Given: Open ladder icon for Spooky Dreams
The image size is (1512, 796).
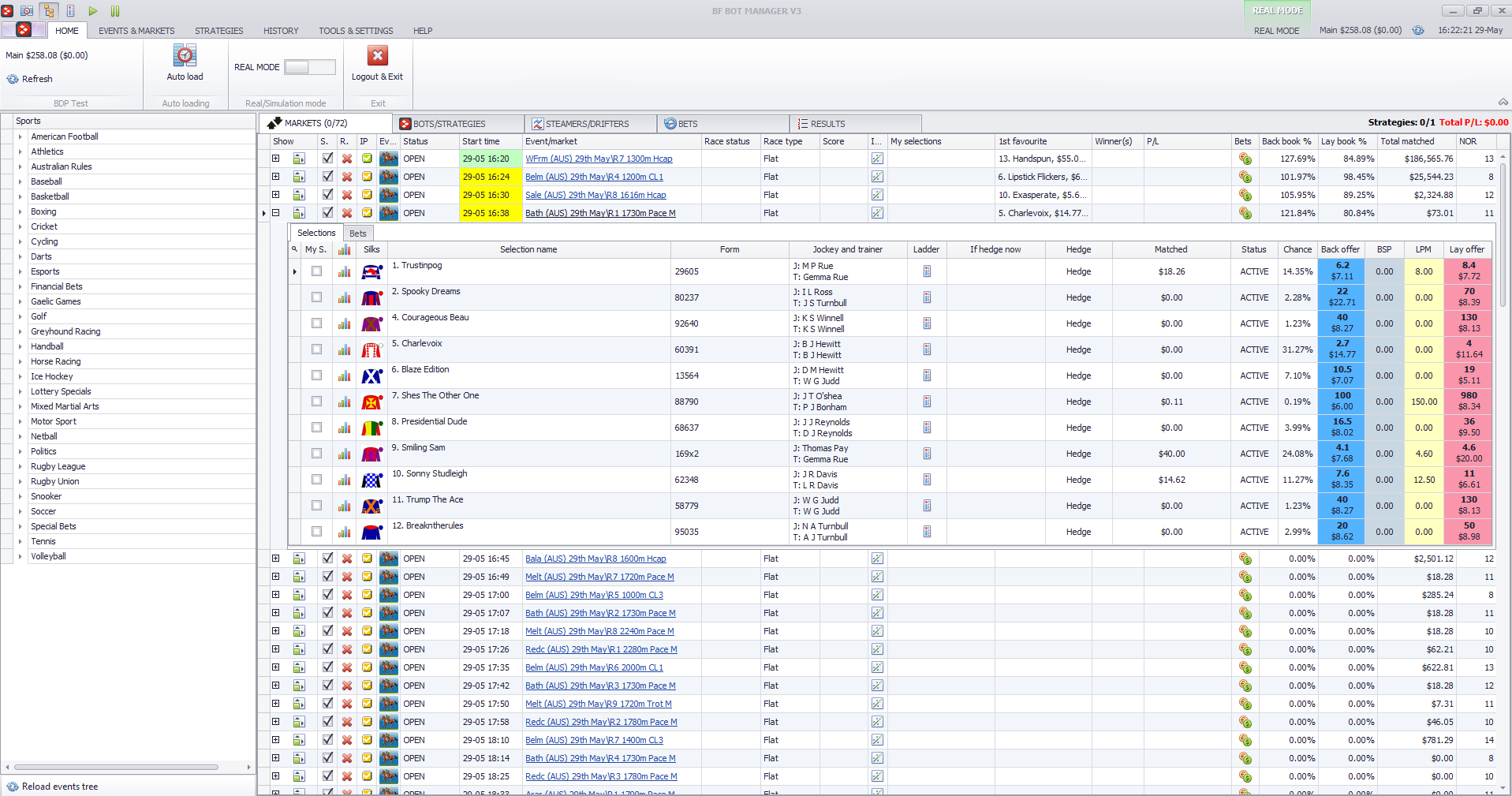Looking at the screenshot, I should pyautogui.click(x=927, y=297).
